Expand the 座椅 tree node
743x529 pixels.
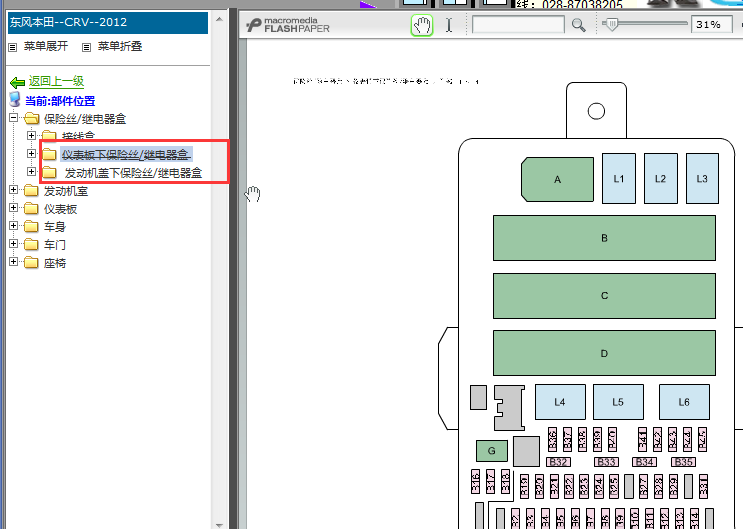click(x=13, y=262)
